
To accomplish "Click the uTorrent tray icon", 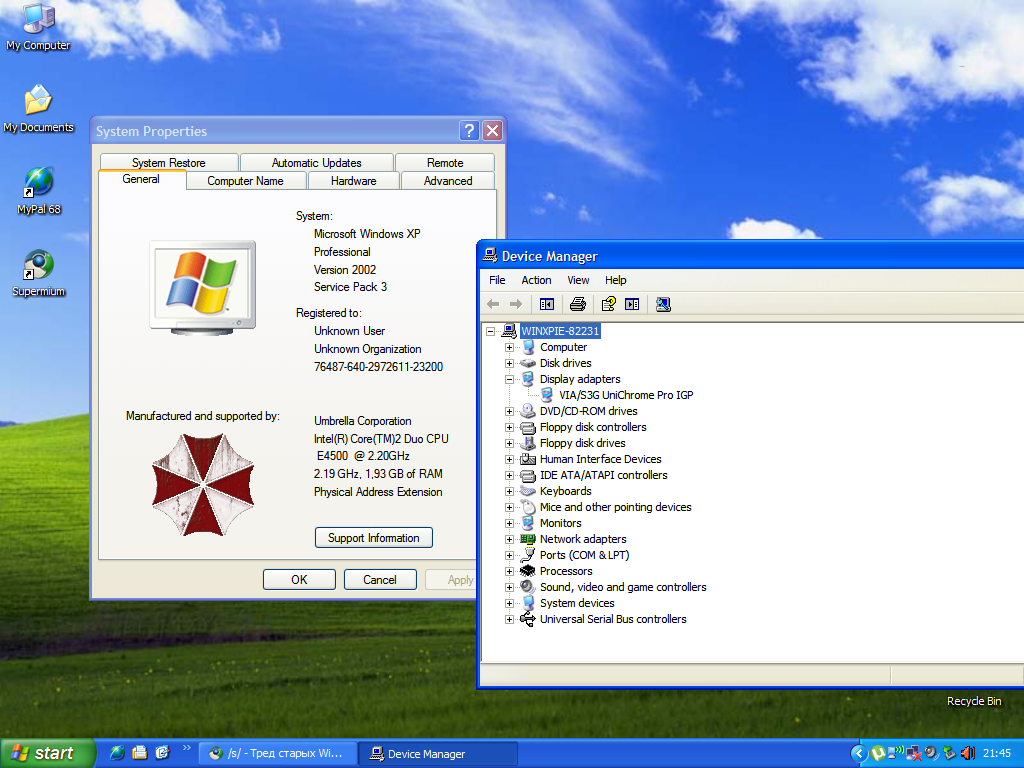I will click(878, 754).
